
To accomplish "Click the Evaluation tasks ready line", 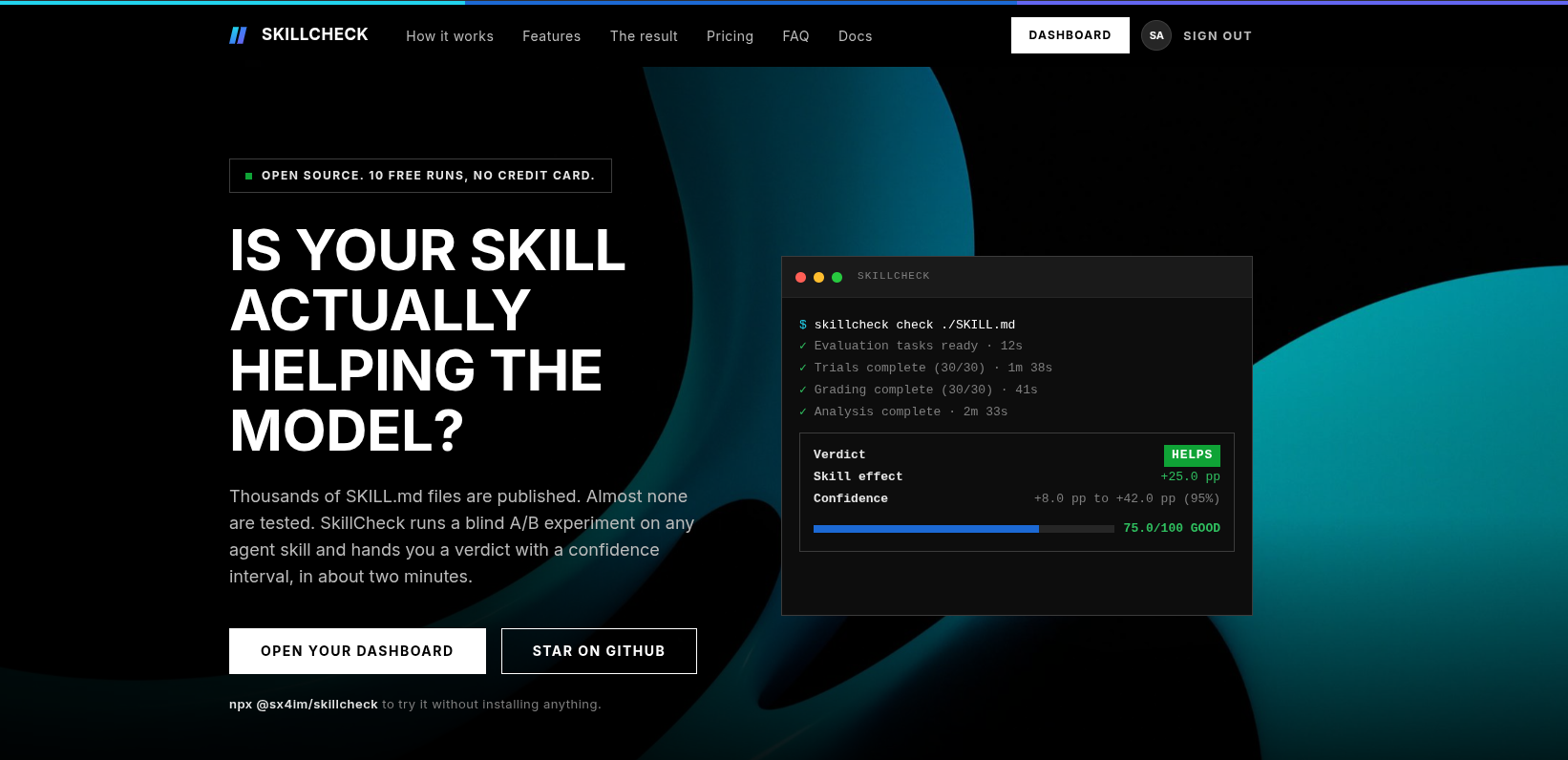I will [x=911, y=346].
